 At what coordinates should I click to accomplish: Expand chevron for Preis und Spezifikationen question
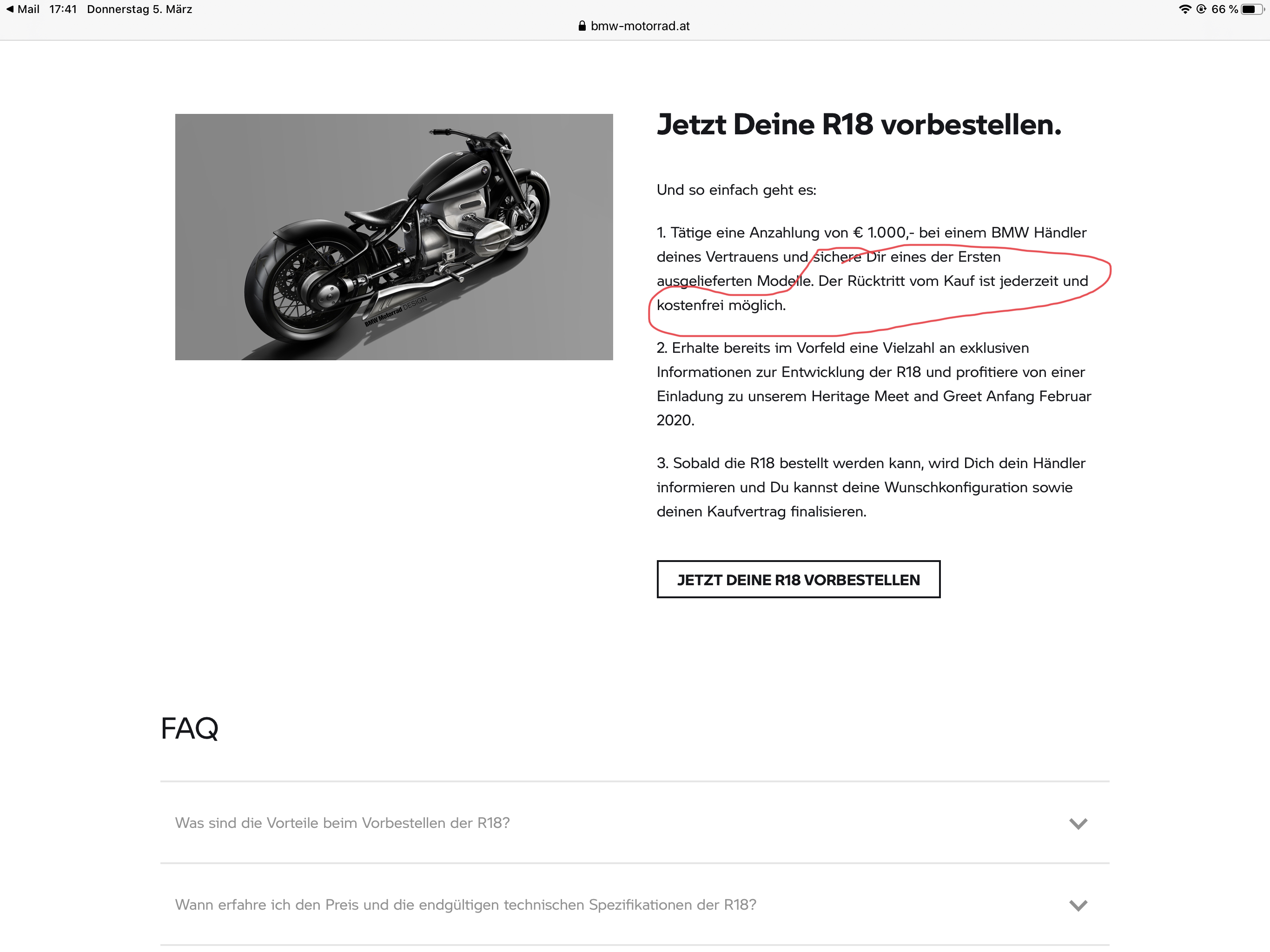pyautogui.click(x=1078, y=906)
